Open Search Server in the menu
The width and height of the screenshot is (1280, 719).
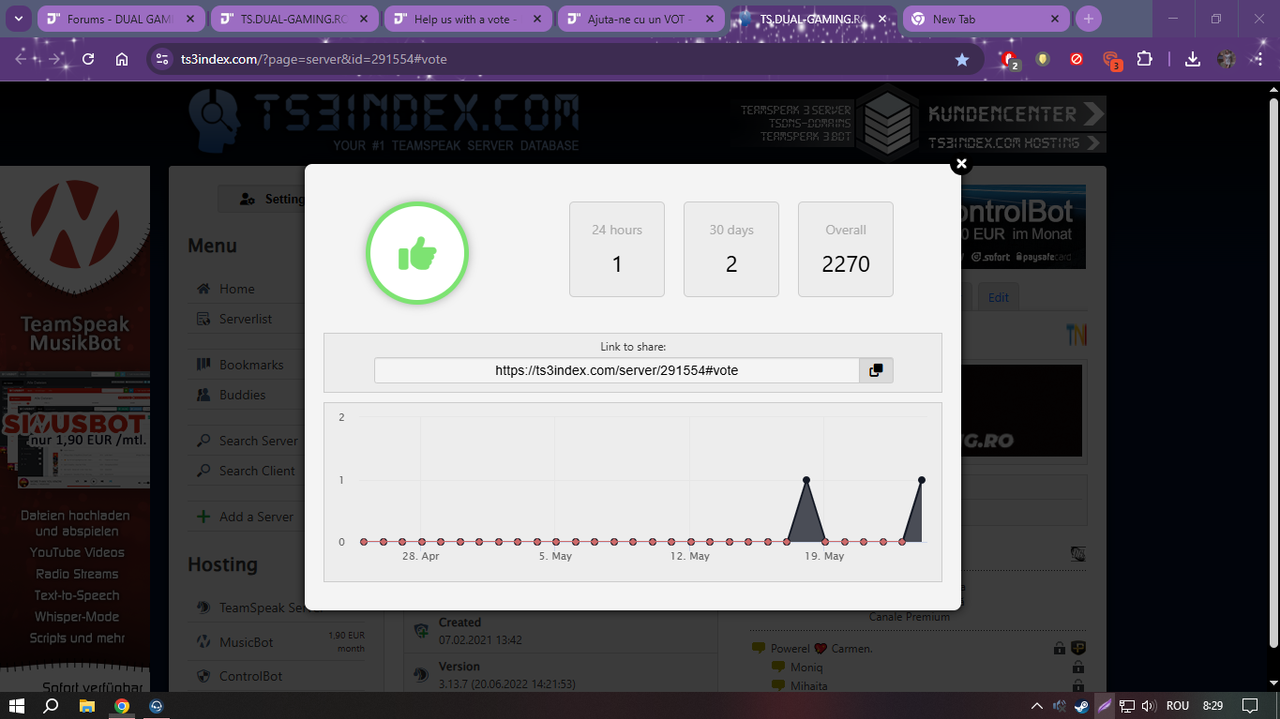point(258,441)
